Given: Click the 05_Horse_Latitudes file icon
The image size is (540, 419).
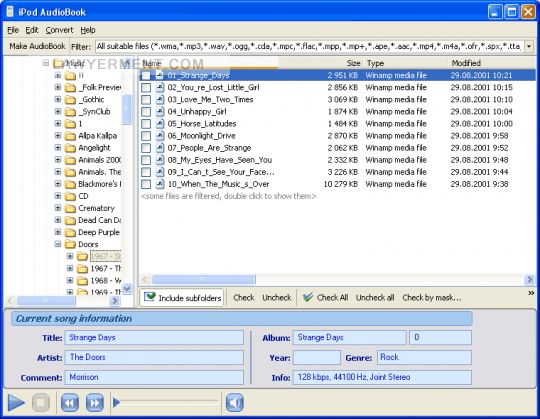Looking at the screenshot, I should 159,124.
